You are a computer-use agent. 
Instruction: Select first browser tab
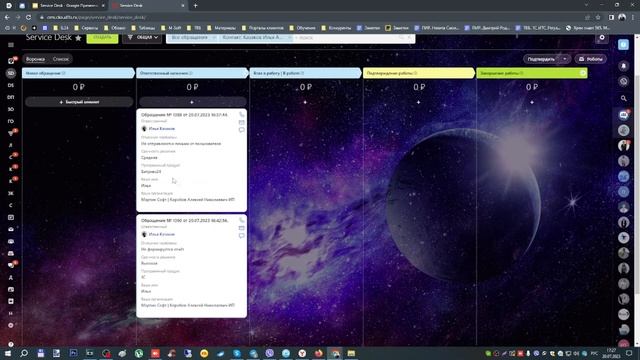click(x=68, y=6)
